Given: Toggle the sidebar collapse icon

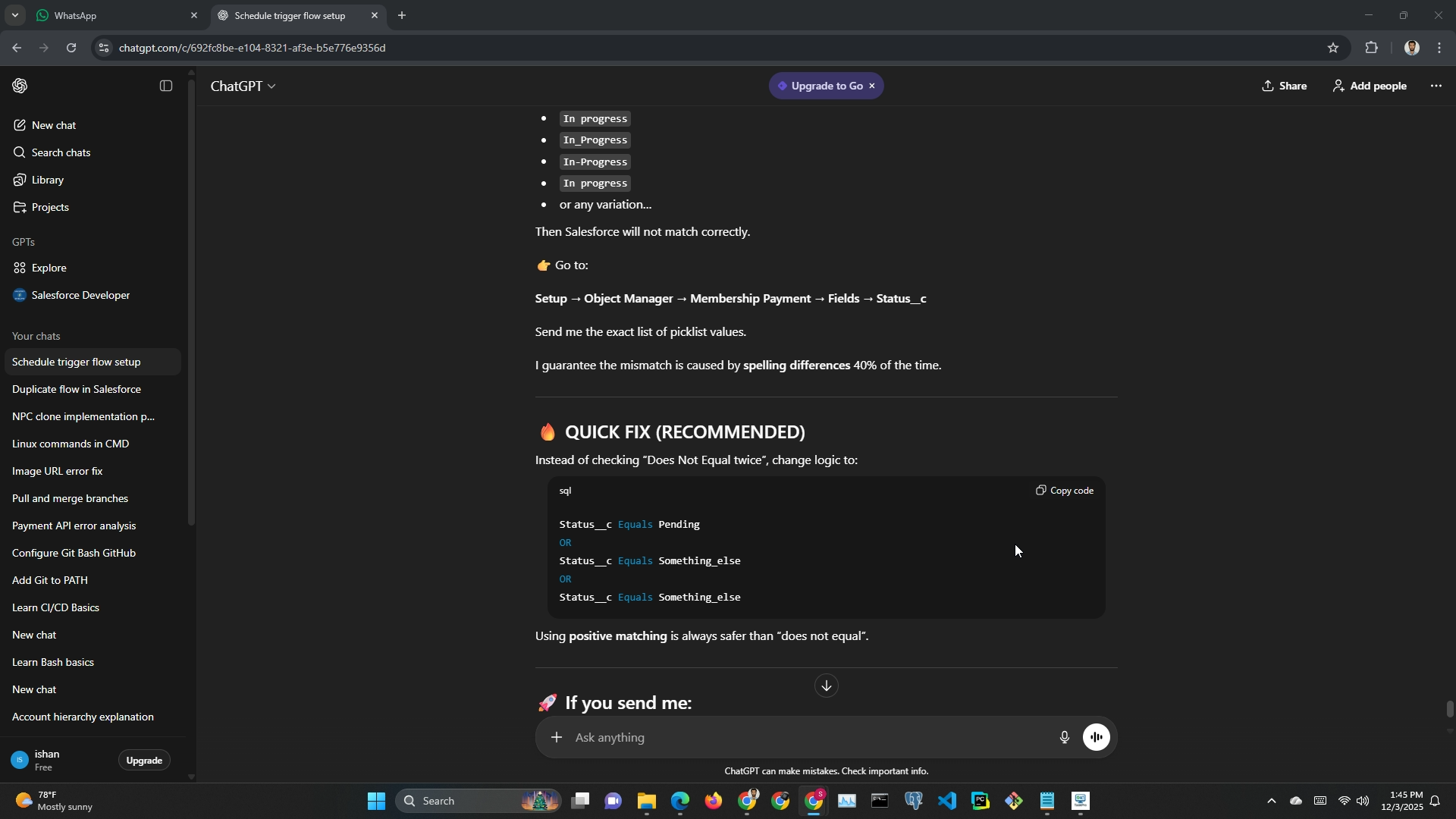Looking at the screenshot, I should (x=166, y=86).
